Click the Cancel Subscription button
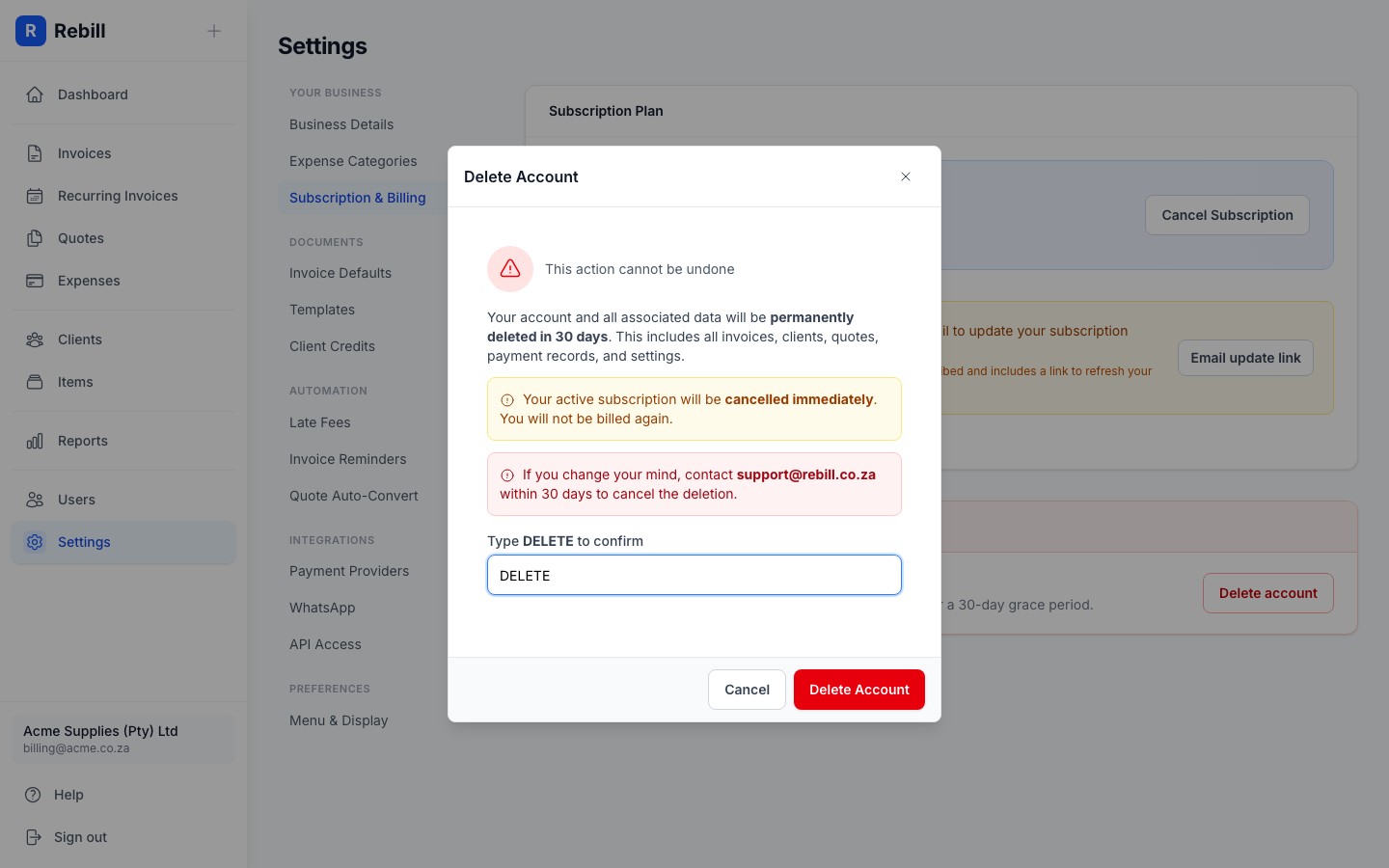Screen dimensions: 1389x868 pos(1226,215)
